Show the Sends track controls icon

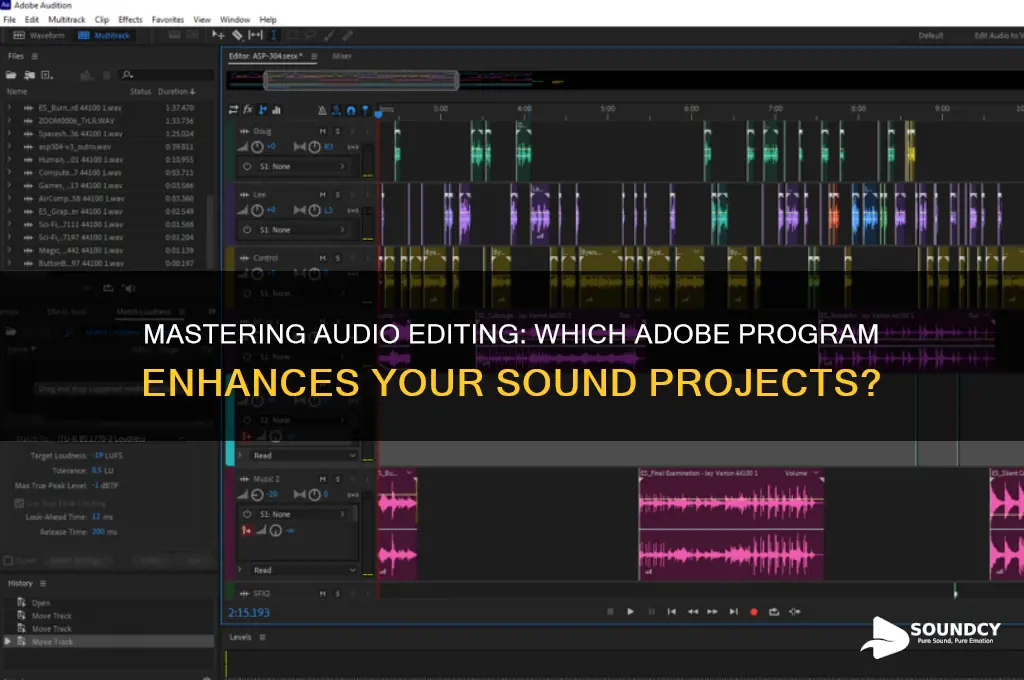click(x=263, y=110)
